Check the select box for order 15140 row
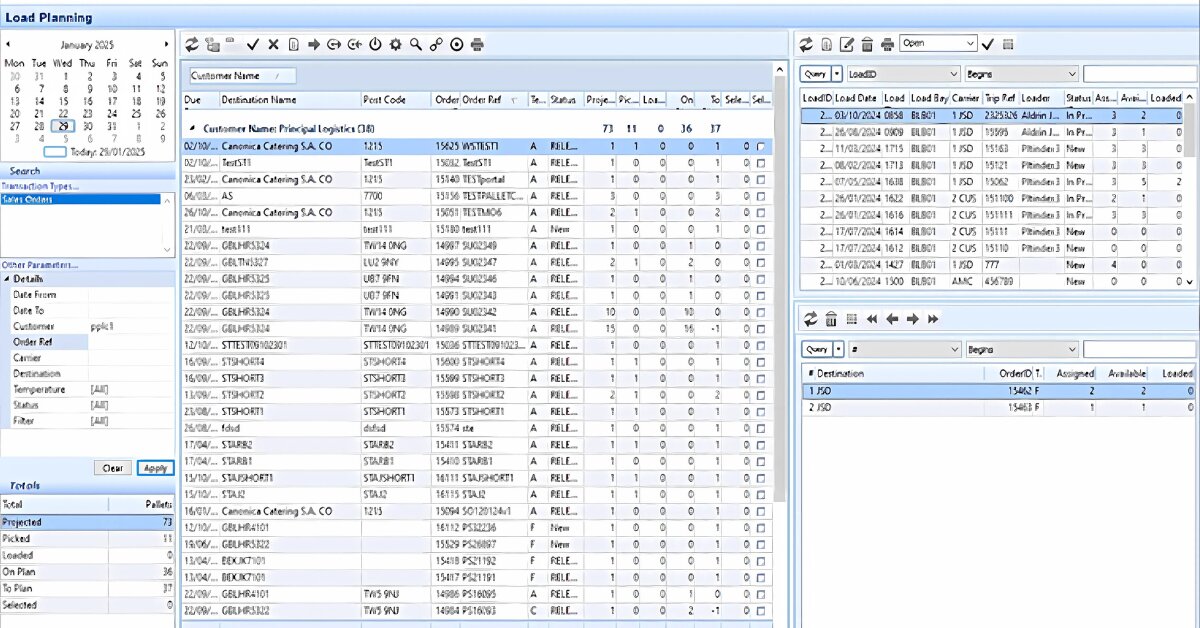 [761, 179]
